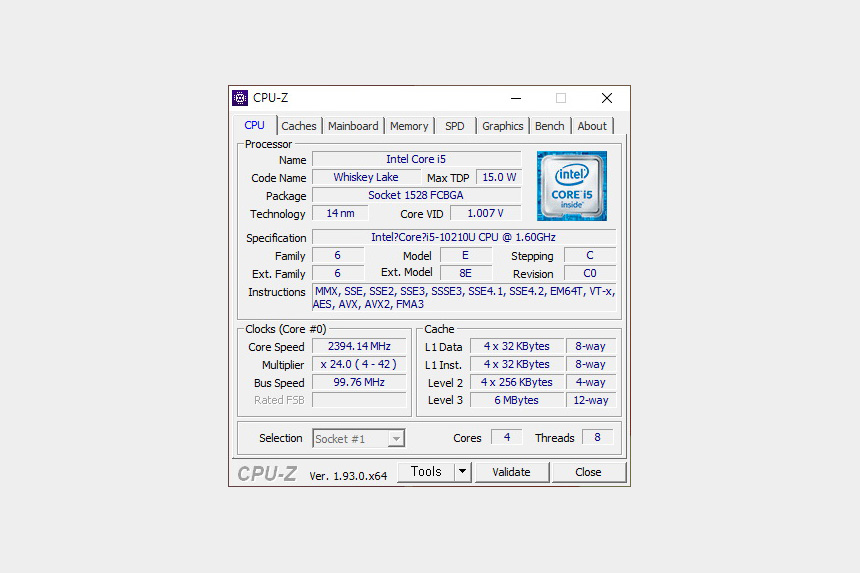Click the Cores count value 4
This screenshot has height=573, width=860.
click(x=507, y=437)
